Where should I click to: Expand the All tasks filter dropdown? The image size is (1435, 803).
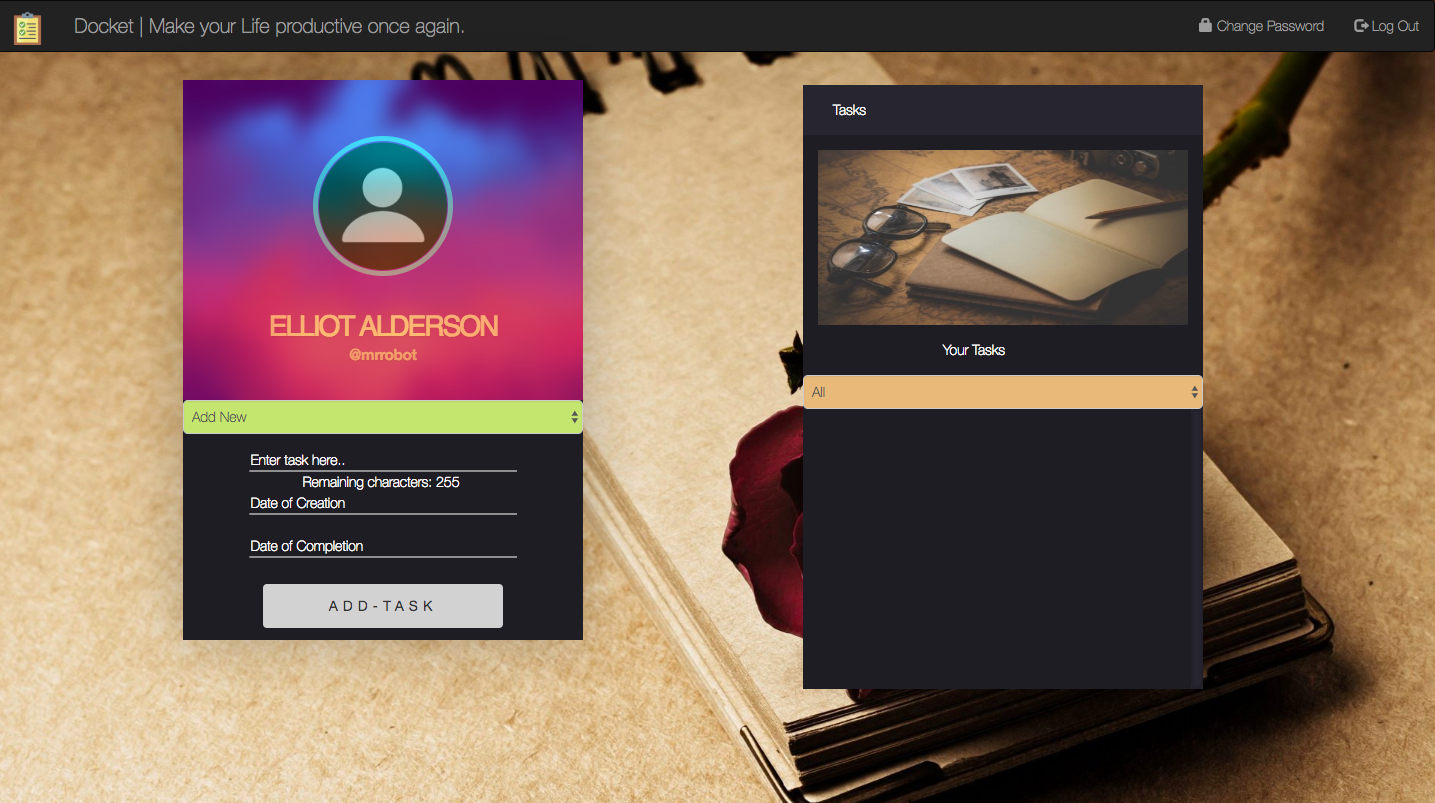coord(1003,392)
